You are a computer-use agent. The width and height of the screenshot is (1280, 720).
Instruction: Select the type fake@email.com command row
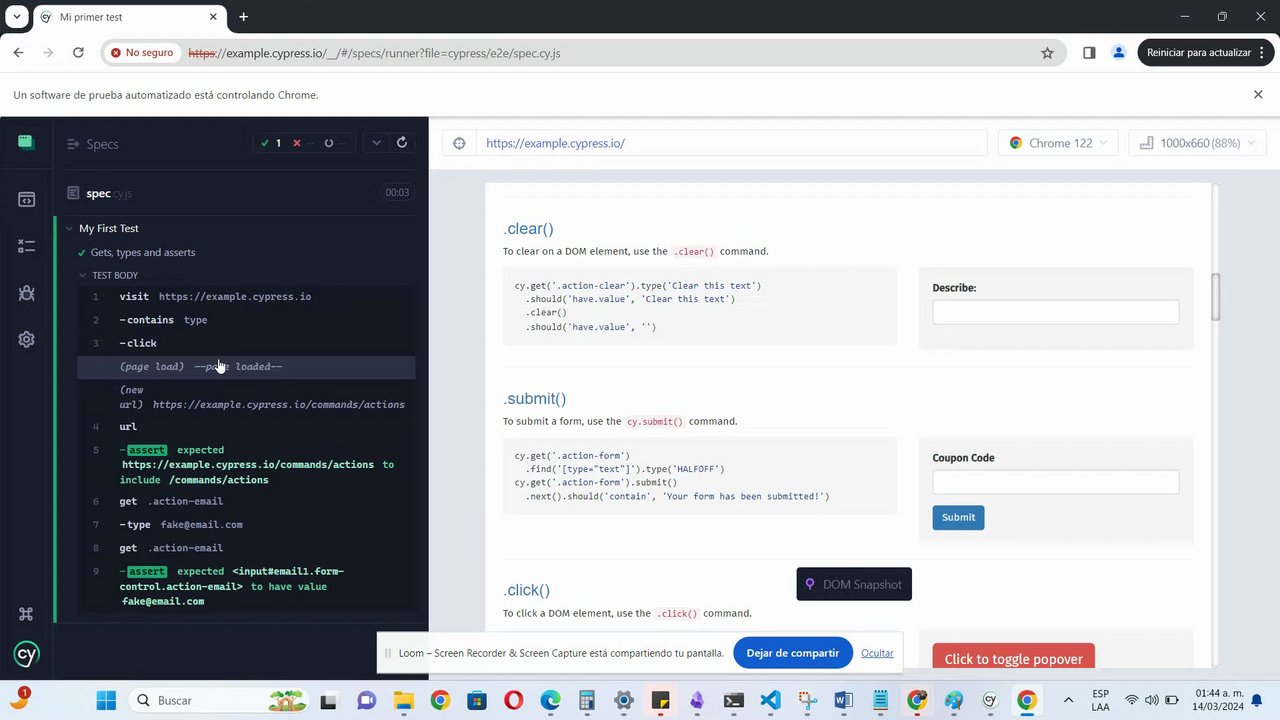[246, 525]
